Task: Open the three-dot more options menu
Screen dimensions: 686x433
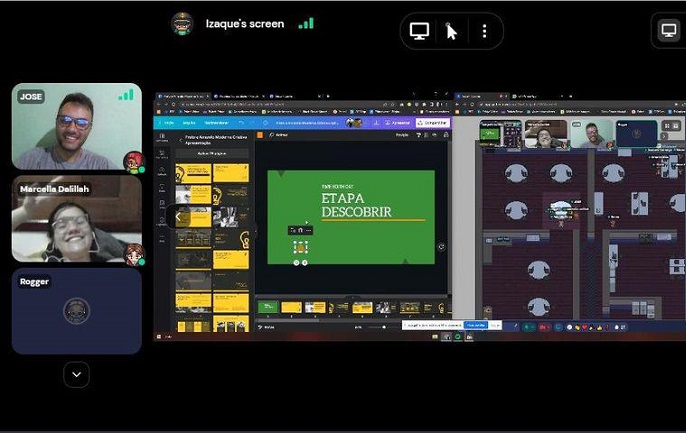Action: pos(484,31)
